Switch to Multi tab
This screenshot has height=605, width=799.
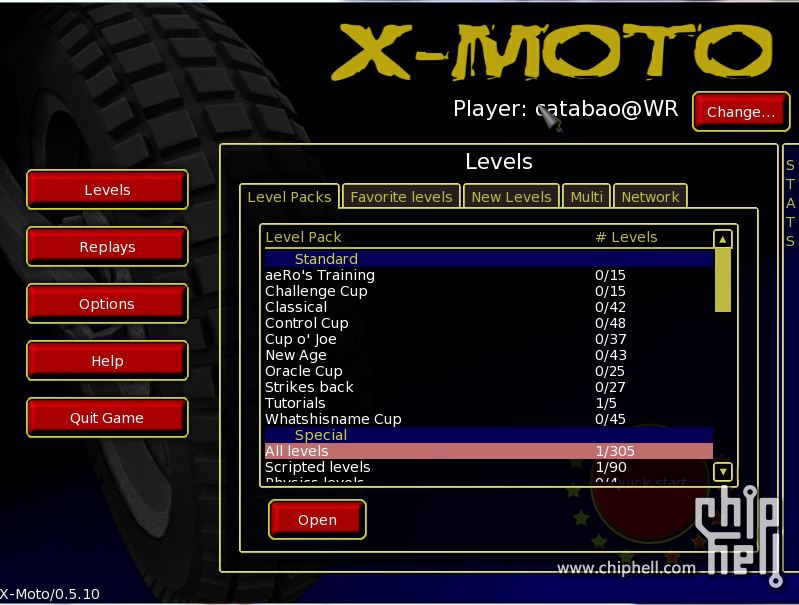click(x=586, y=197)
